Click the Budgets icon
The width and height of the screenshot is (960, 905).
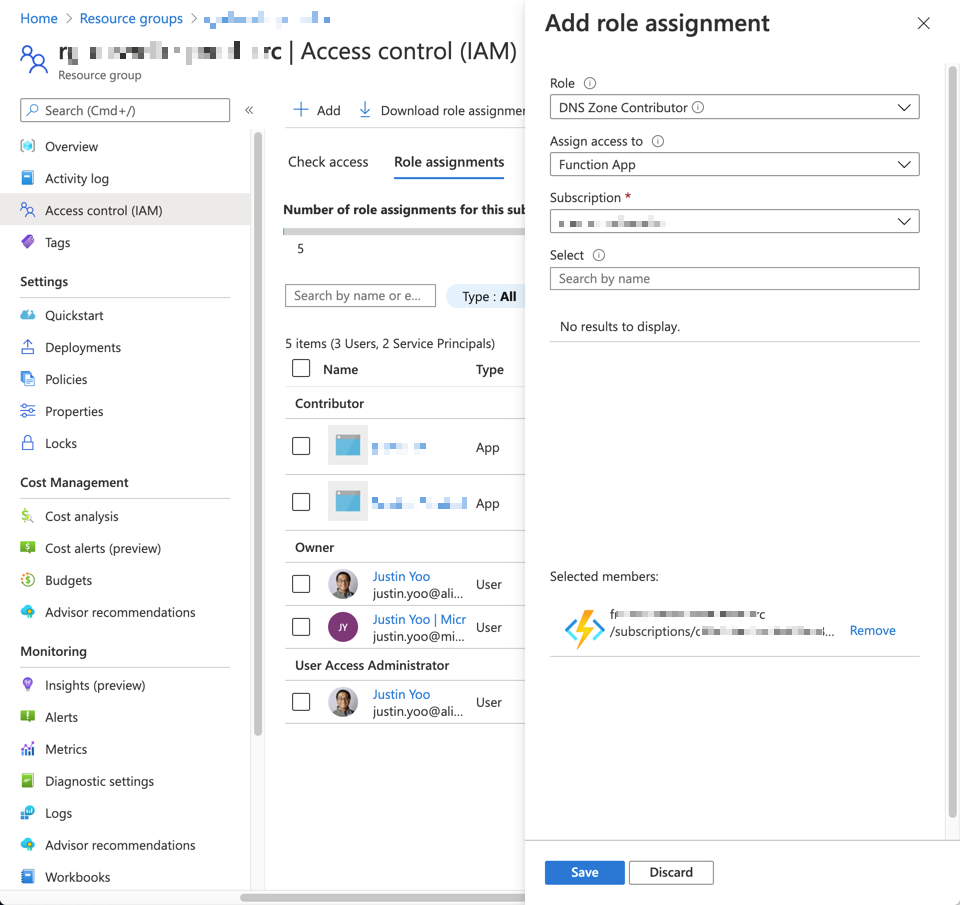(x=28, y=579)
